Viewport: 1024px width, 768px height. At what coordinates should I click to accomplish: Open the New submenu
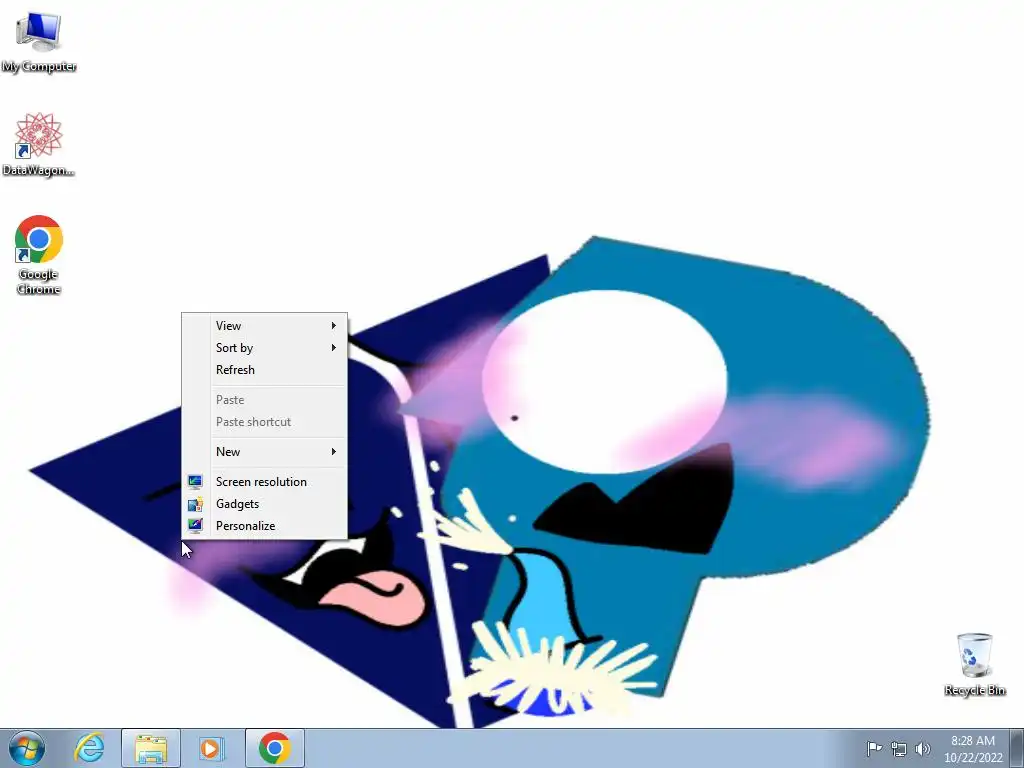pos(264,452)
